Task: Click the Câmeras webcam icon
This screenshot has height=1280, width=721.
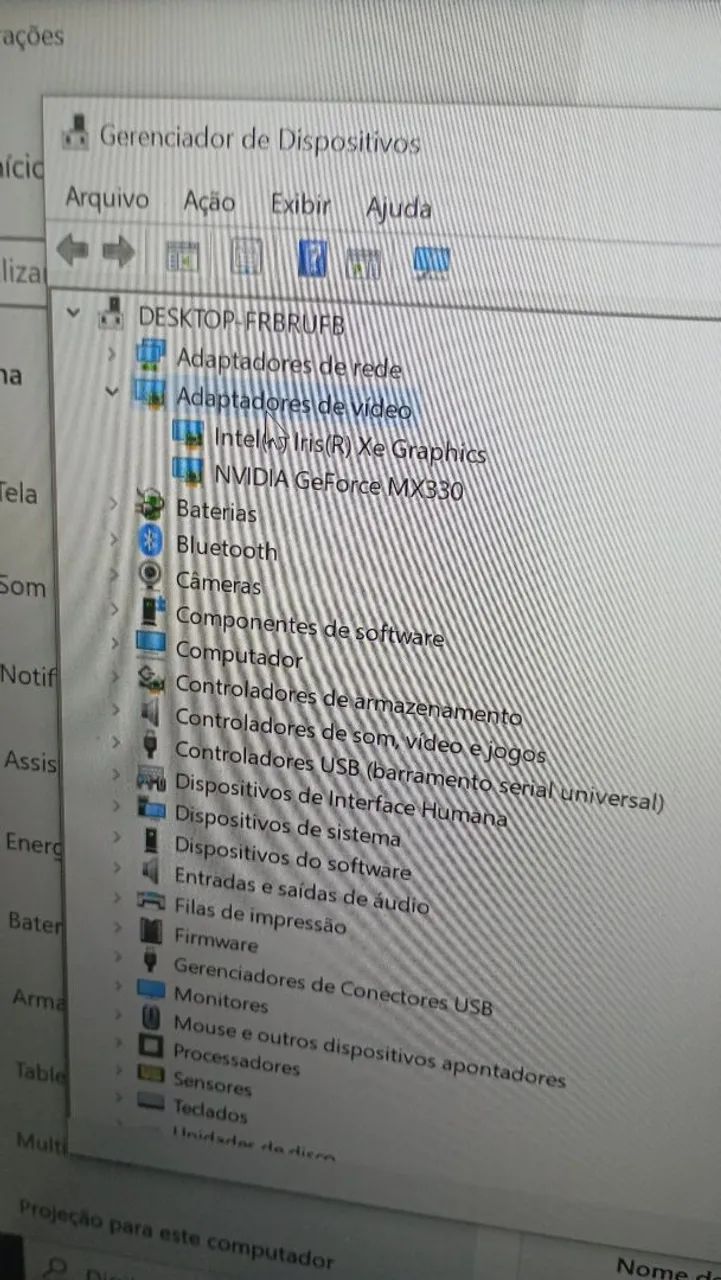Action: [151, 576]
